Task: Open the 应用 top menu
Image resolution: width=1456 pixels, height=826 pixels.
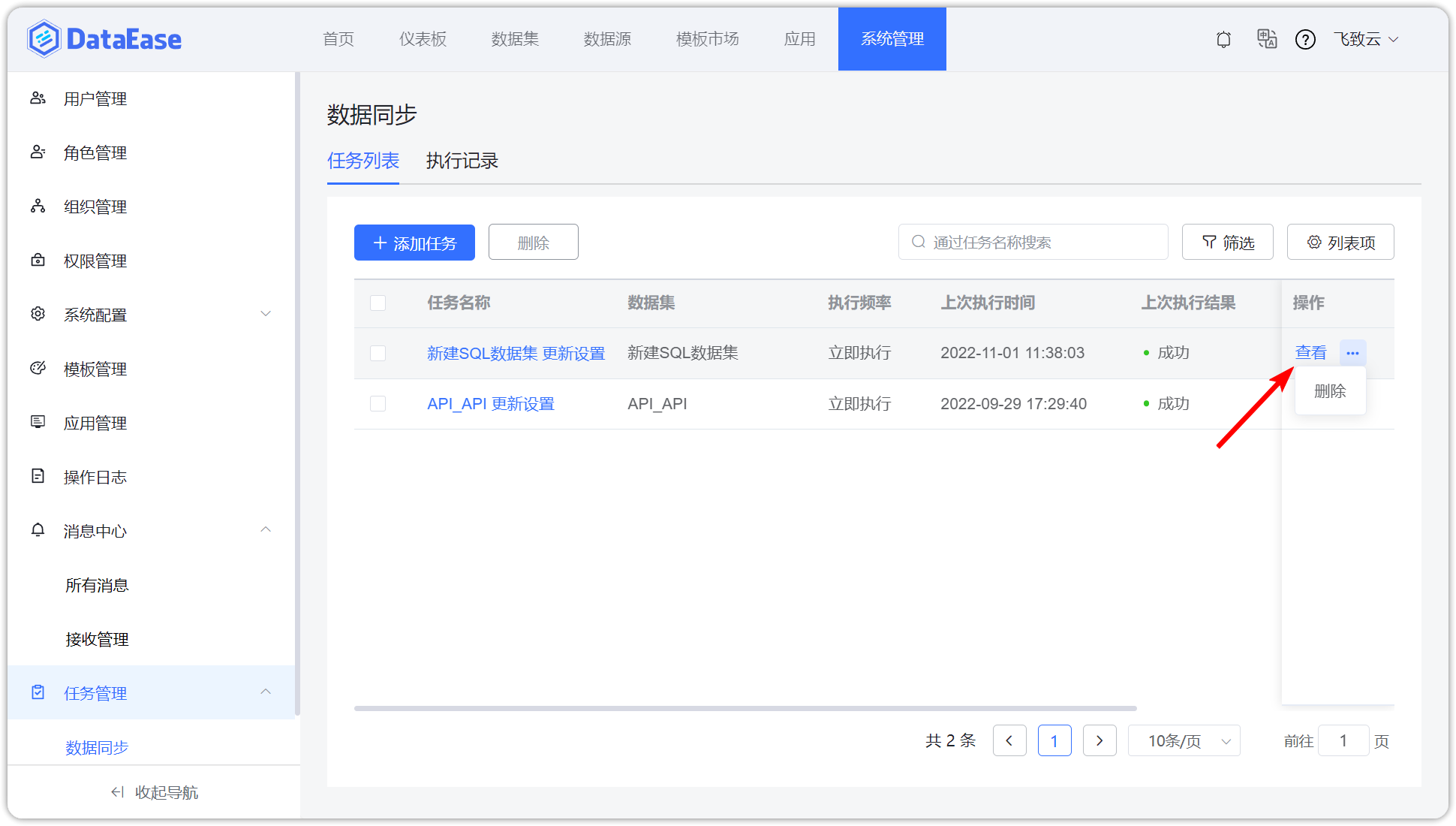Action: click(799, 39)
